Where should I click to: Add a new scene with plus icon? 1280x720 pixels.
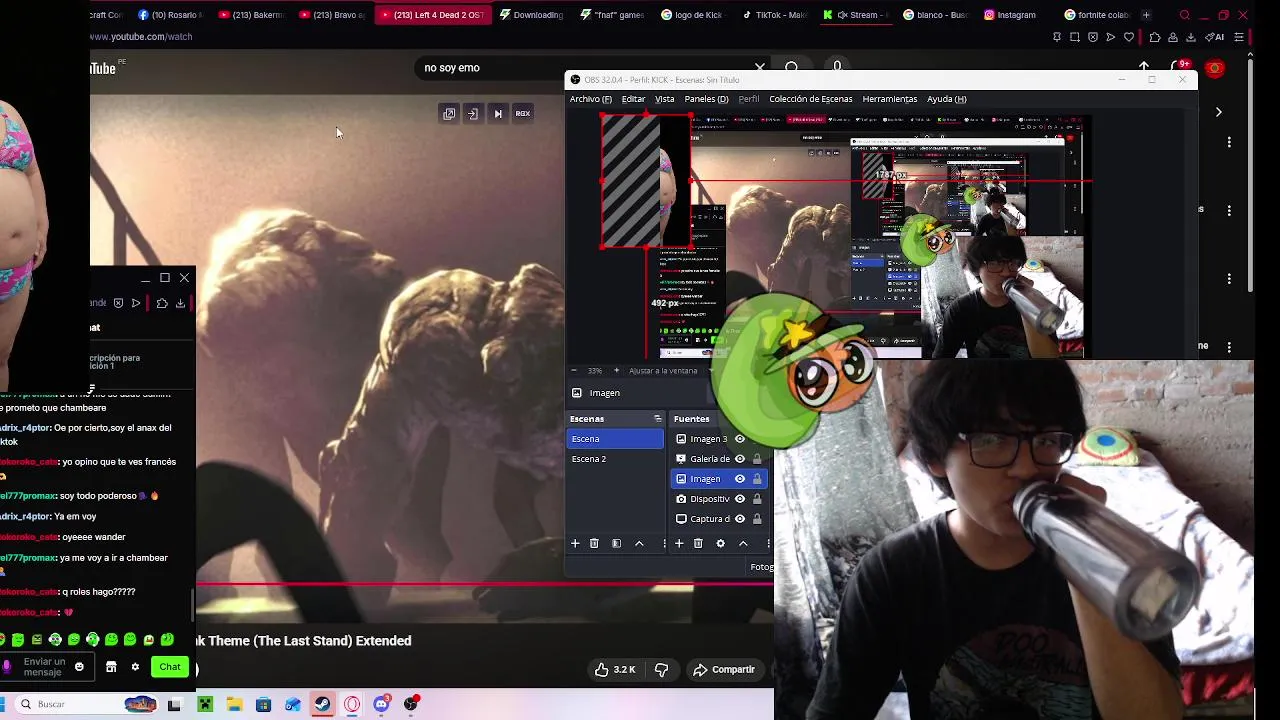[575, 543]
